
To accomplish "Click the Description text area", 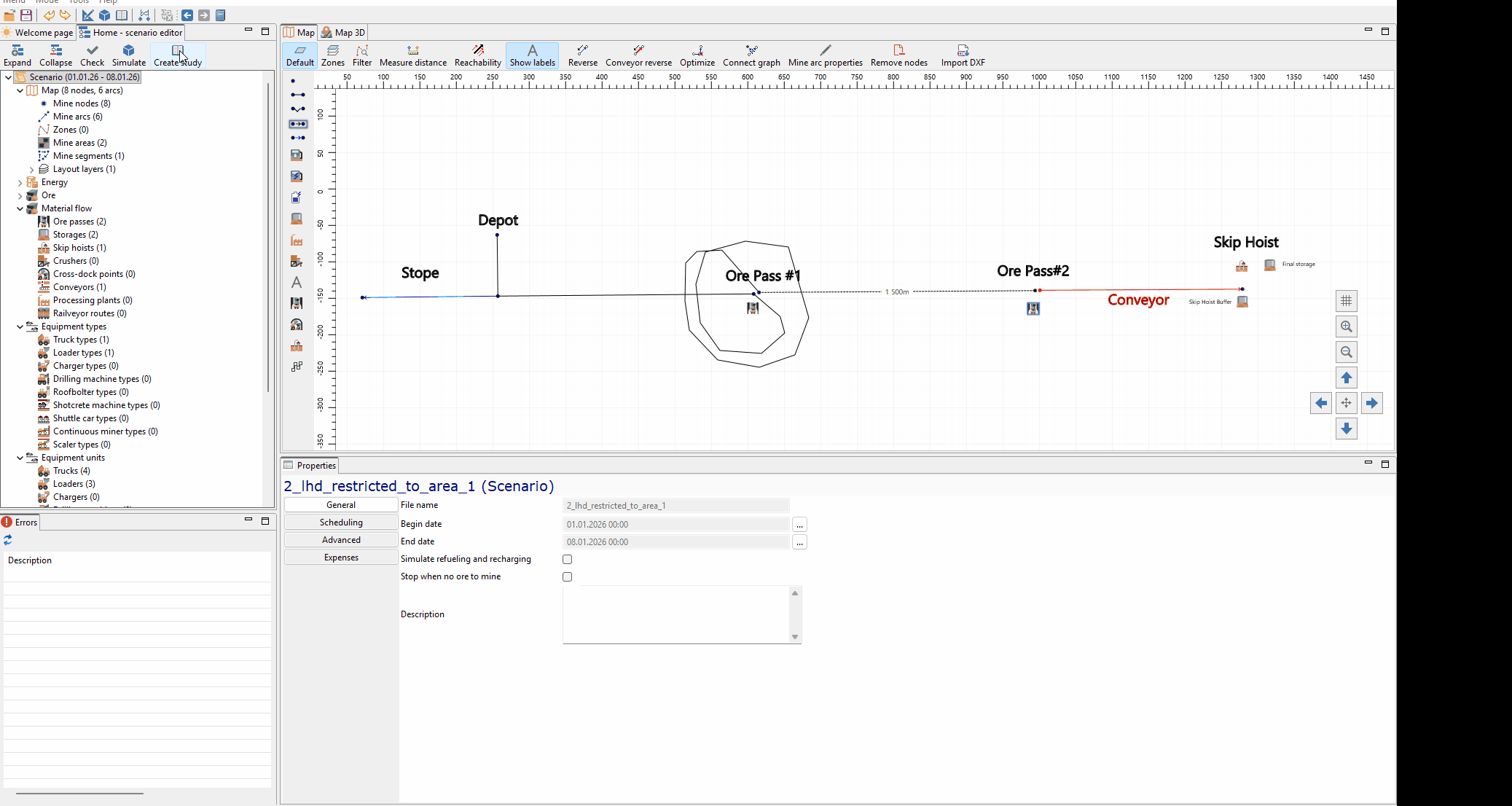I will coord(676,614).
